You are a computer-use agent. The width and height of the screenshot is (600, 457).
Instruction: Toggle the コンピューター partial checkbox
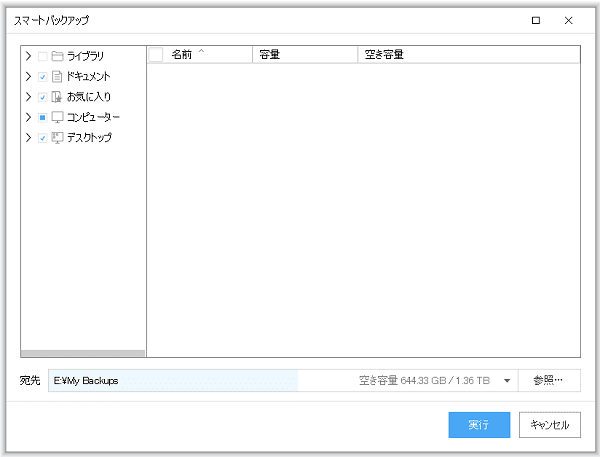coord(42,117)
